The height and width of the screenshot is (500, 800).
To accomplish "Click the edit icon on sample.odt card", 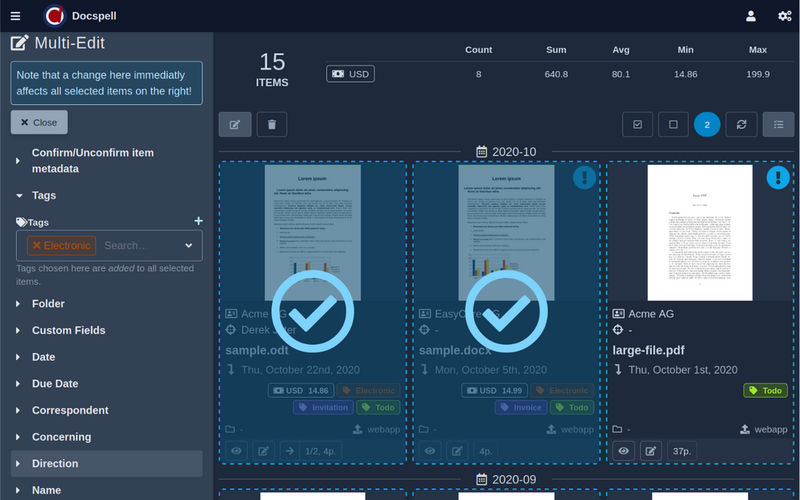I will click(x=263, y=451).
